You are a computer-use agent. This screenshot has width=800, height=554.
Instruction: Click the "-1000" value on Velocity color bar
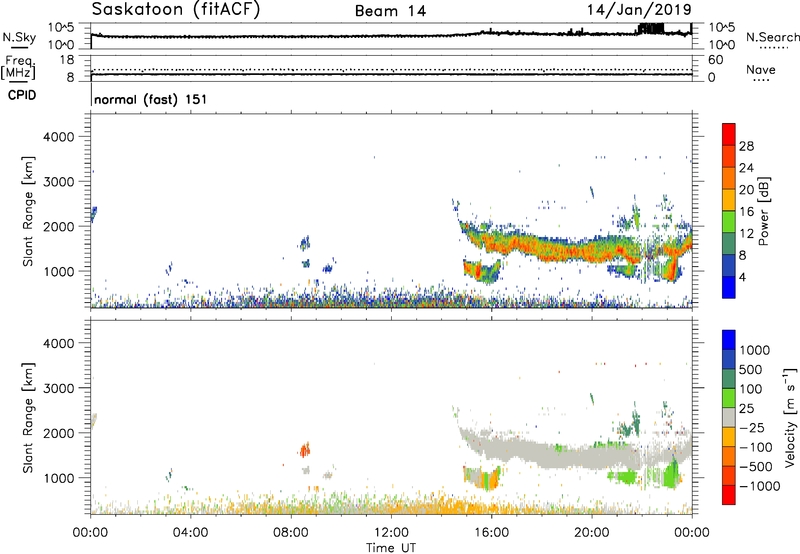[760, 486]
